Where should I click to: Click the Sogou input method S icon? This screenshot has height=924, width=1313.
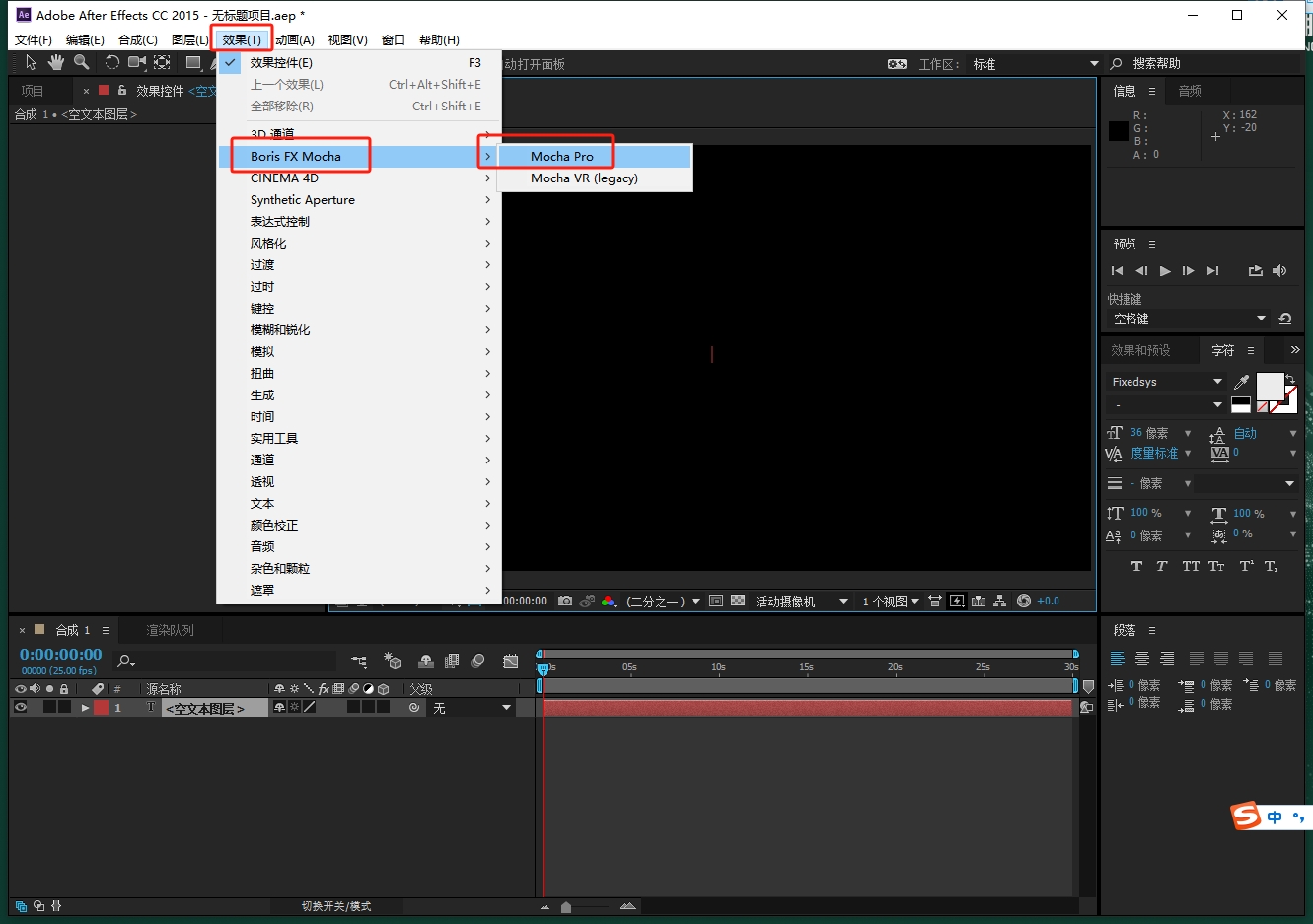point(1246,816)
